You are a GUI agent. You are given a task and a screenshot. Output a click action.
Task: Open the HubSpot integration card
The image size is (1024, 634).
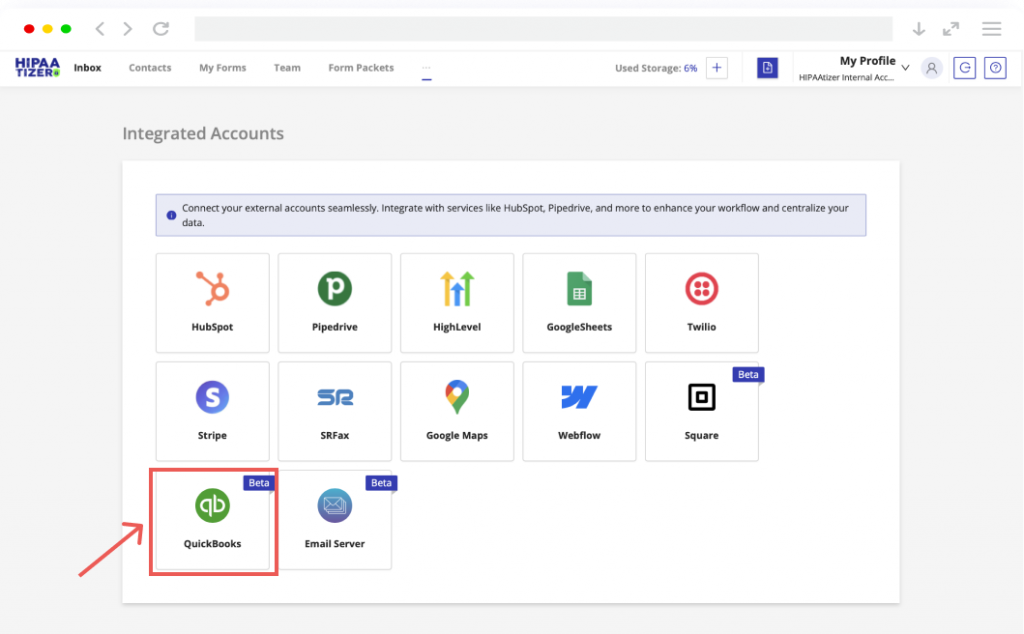click(x=212, y=303)
